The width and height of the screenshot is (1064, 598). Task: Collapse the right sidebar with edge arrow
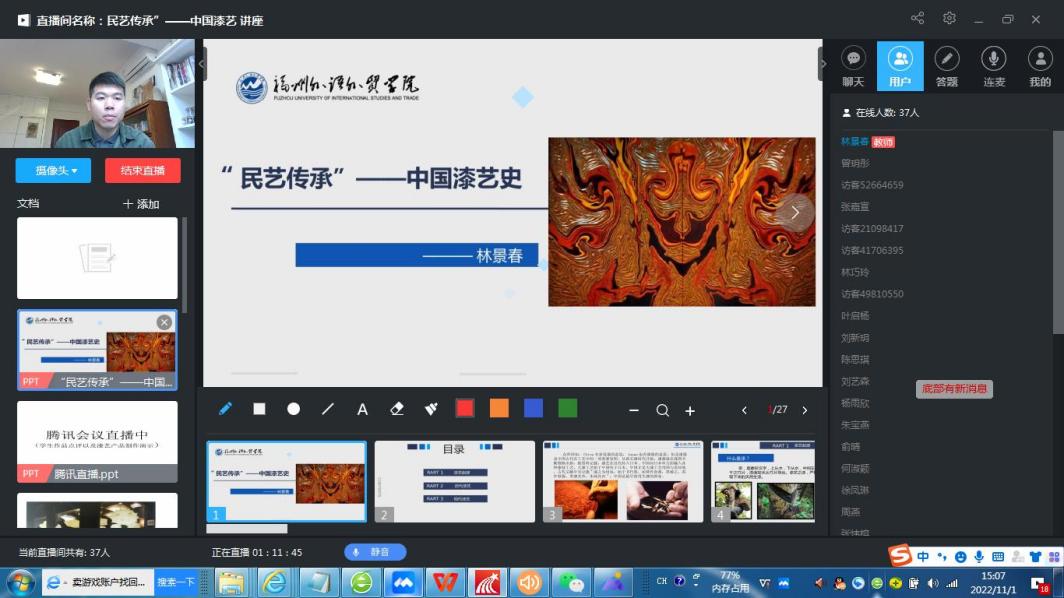point(824,64)
